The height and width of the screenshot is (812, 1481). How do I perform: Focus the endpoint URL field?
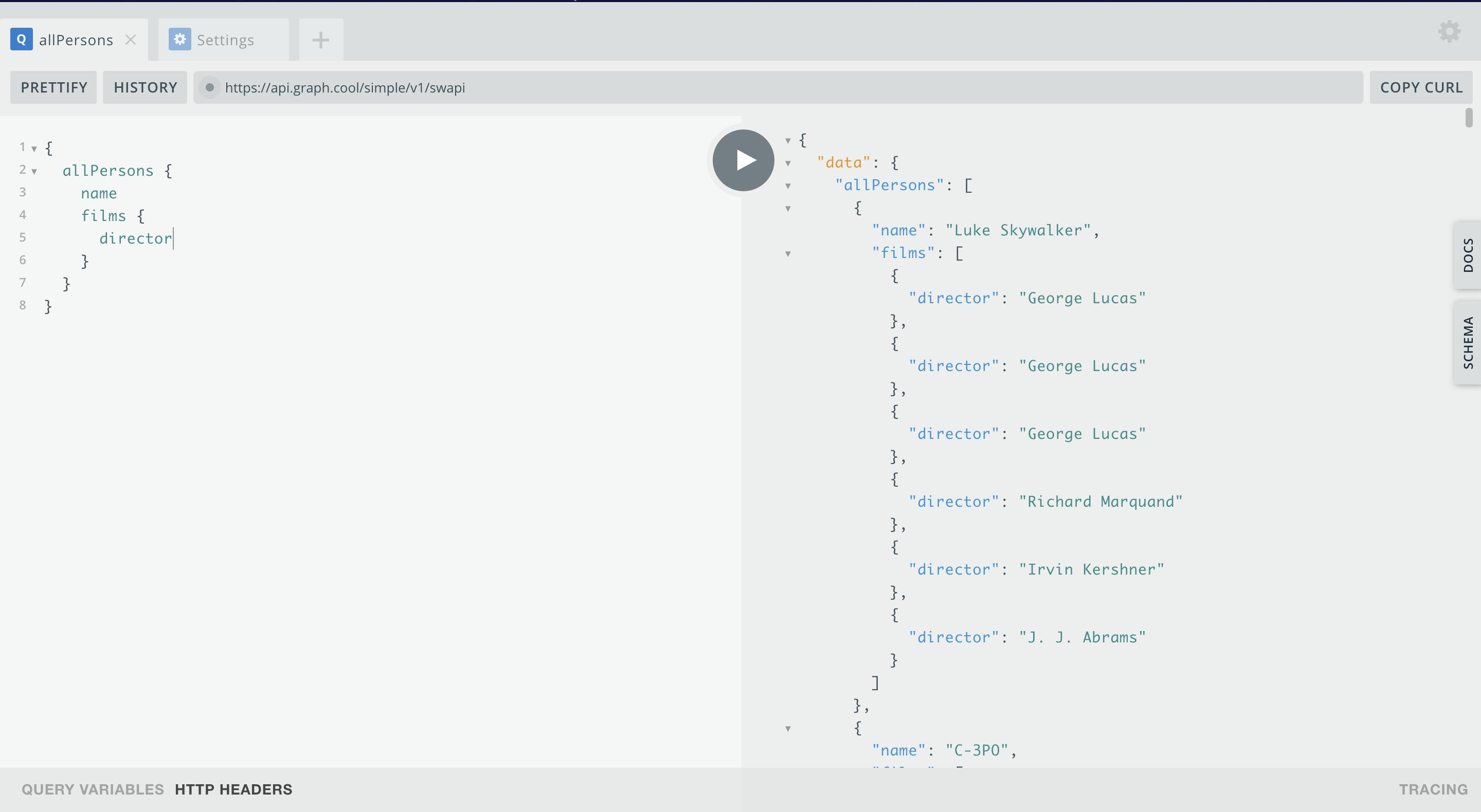(x=778, y=87)
